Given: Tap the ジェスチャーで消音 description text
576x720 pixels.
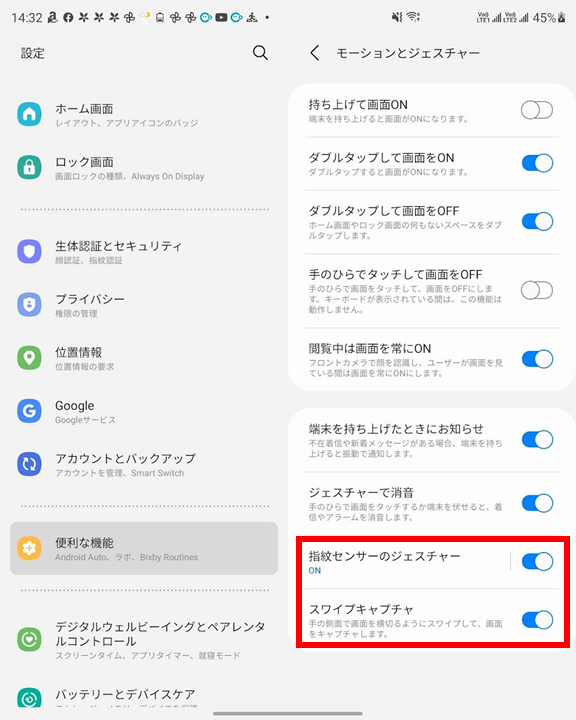Looking at the screenshot, I should pyautogui.click(x=405, y=512).
